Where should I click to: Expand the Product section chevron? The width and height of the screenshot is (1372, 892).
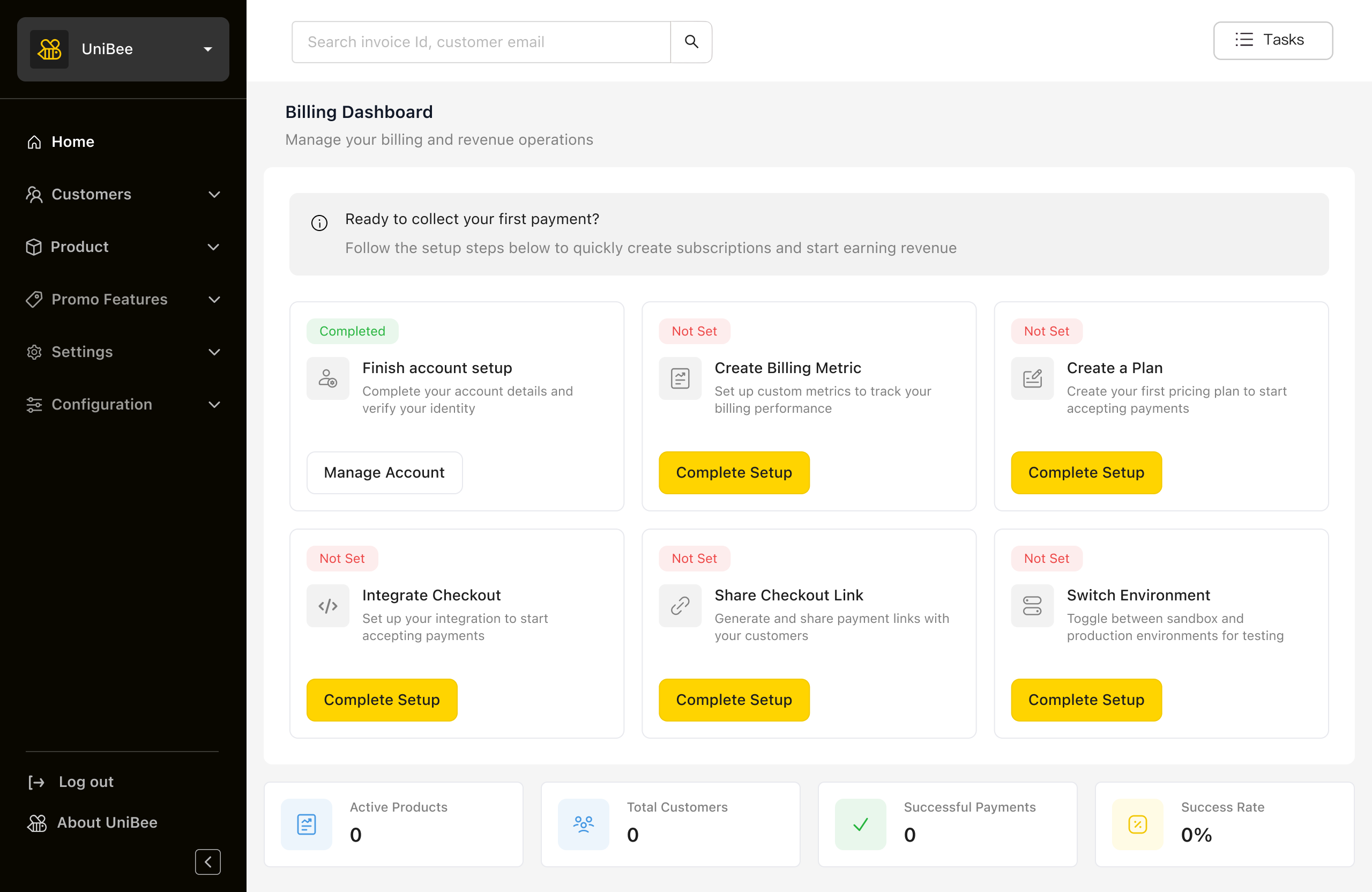point(213,247)
